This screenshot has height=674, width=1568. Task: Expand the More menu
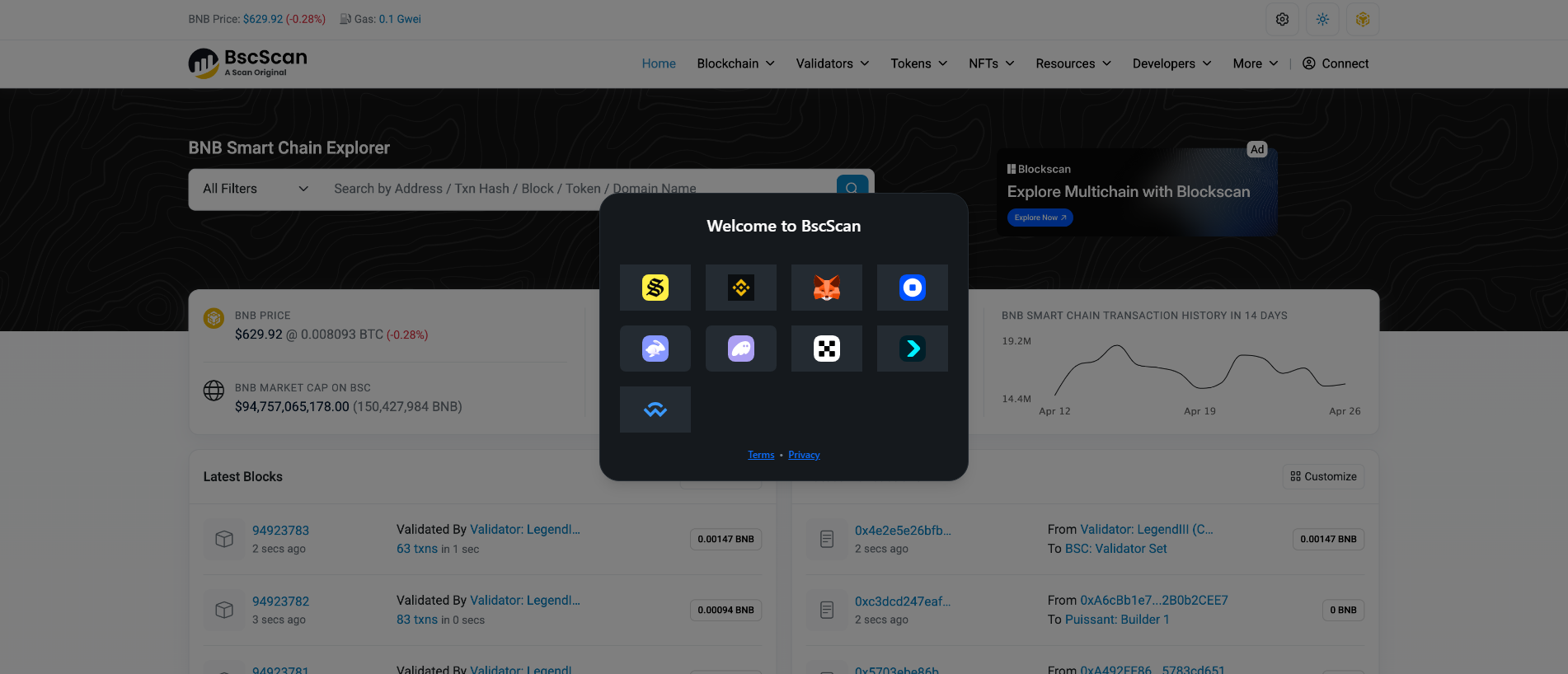(1256, 63)
